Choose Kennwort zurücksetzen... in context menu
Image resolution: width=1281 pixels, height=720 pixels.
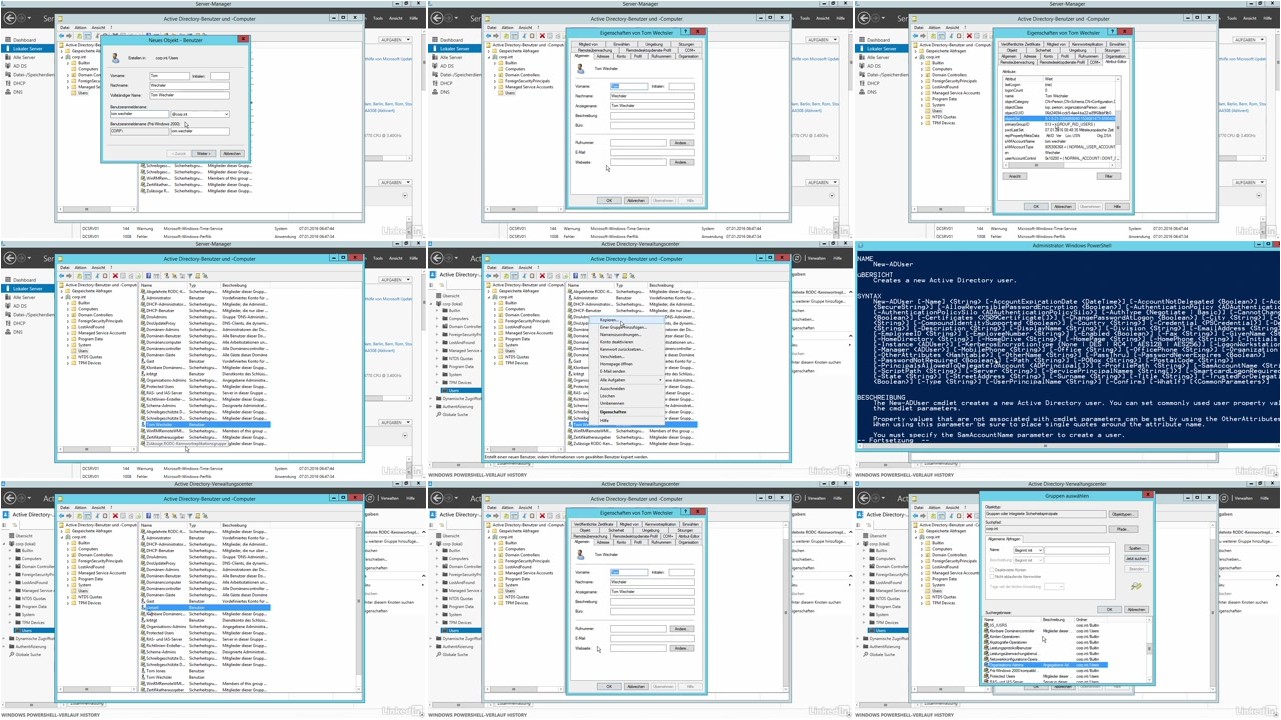tap(626, 349)
